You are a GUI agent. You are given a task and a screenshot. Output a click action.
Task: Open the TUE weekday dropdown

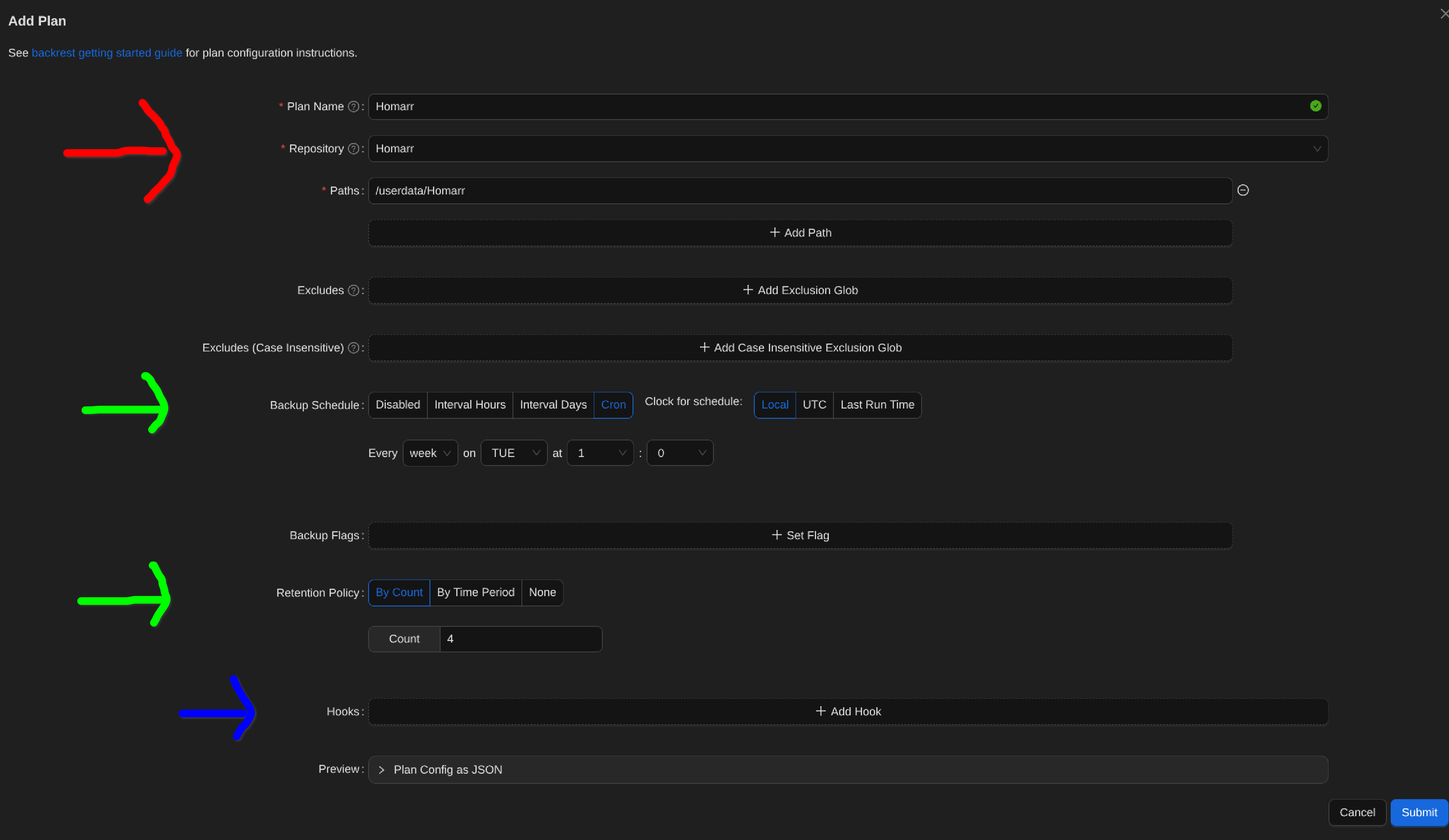[513, 453]
